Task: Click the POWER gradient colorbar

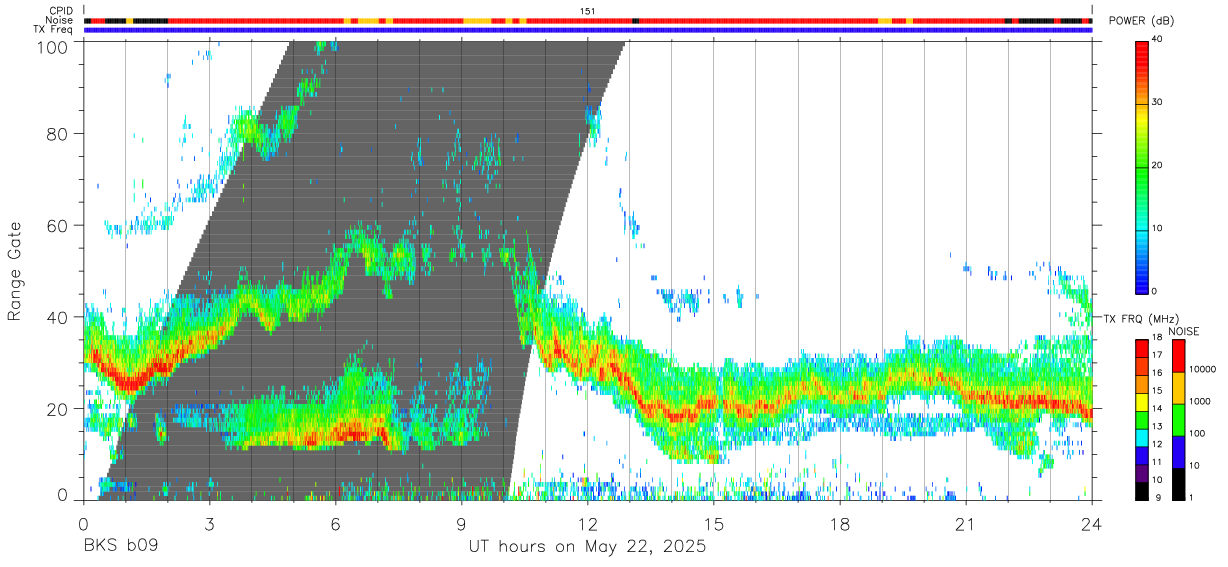Action: click(x=1141, y=166)
